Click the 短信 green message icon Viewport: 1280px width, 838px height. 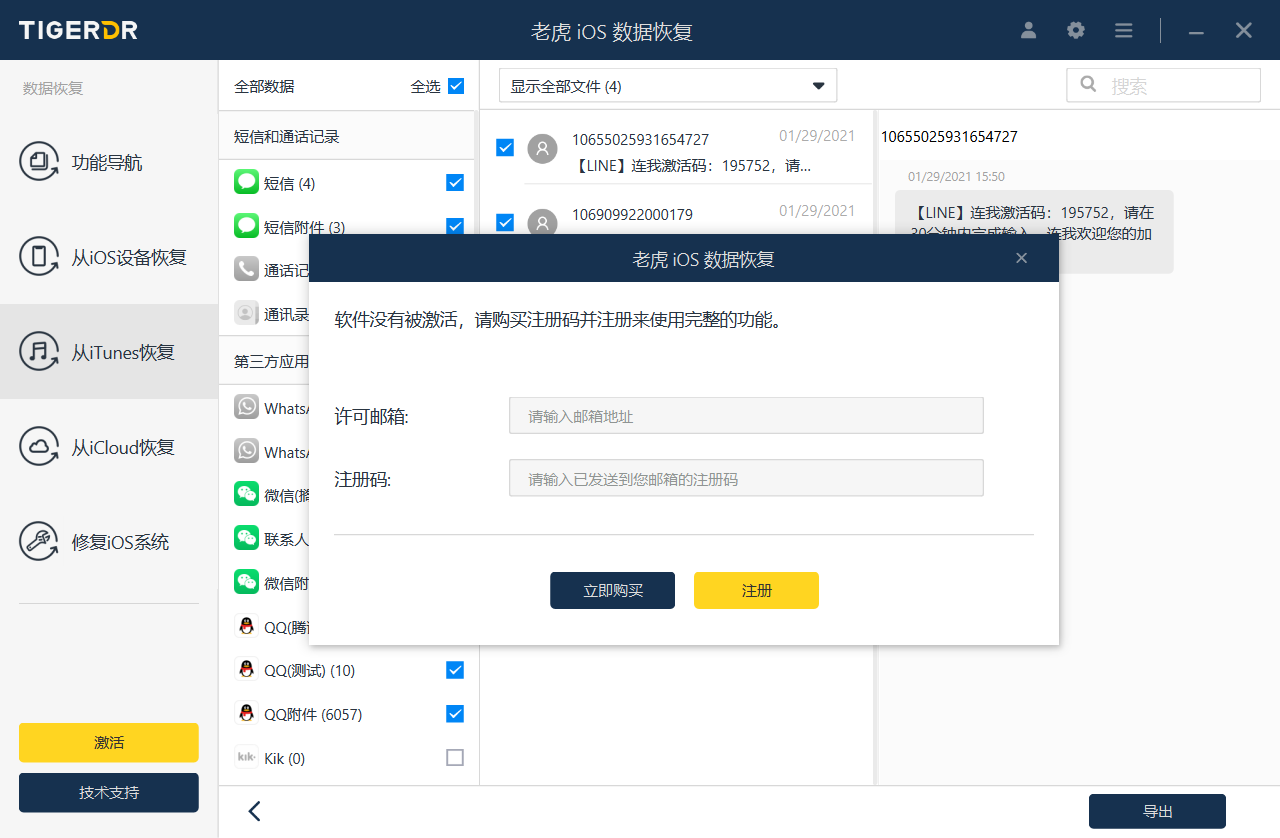click(246, 183)
